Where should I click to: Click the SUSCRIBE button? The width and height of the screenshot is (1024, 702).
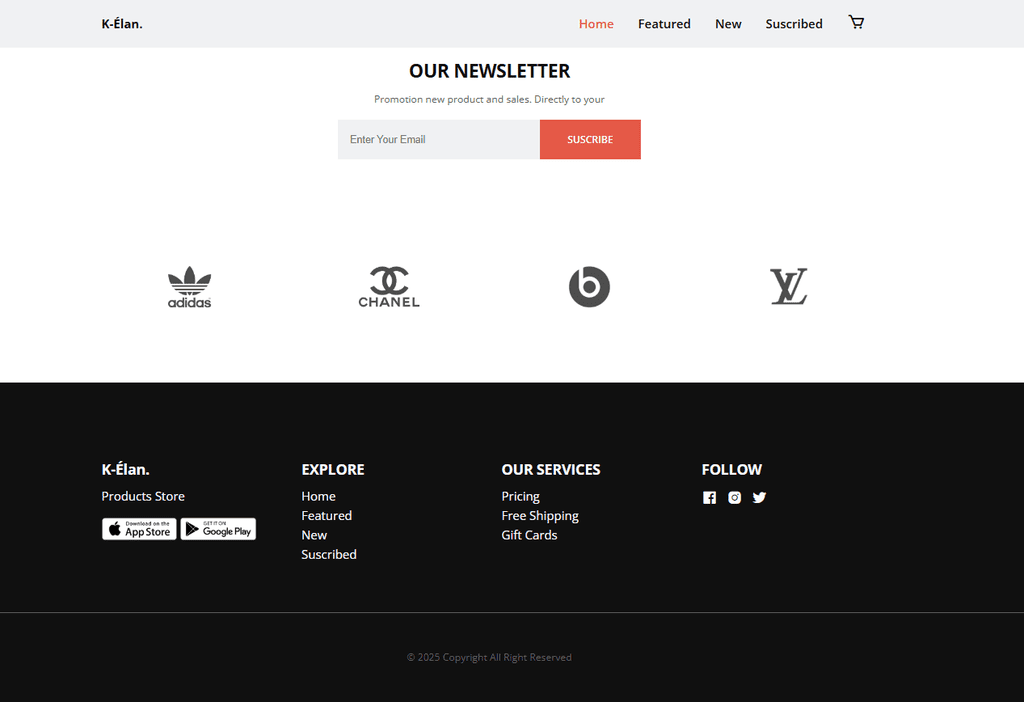[x=590, y=139]
